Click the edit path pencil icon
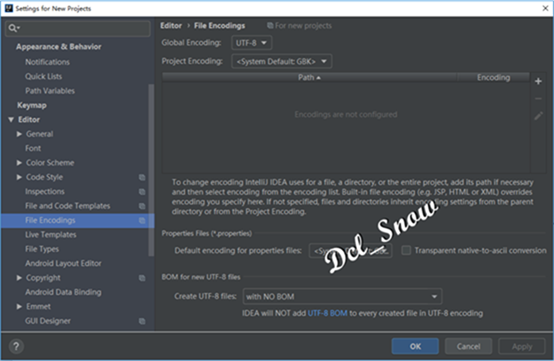The height and width of the screenshot is (361, 554). point(538,116)
